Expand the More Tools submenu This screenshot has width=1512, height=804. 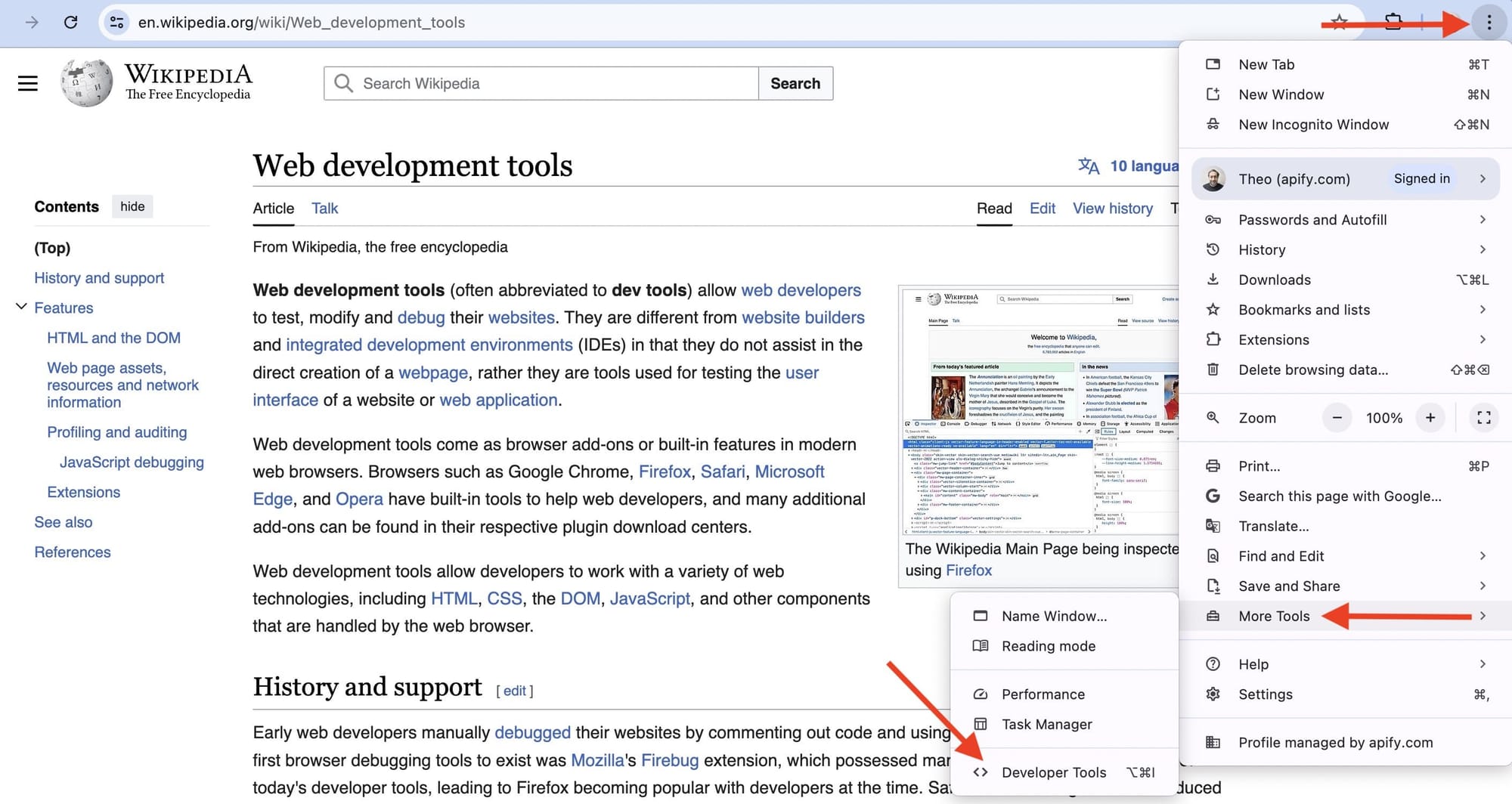(x=1274, y=616)
